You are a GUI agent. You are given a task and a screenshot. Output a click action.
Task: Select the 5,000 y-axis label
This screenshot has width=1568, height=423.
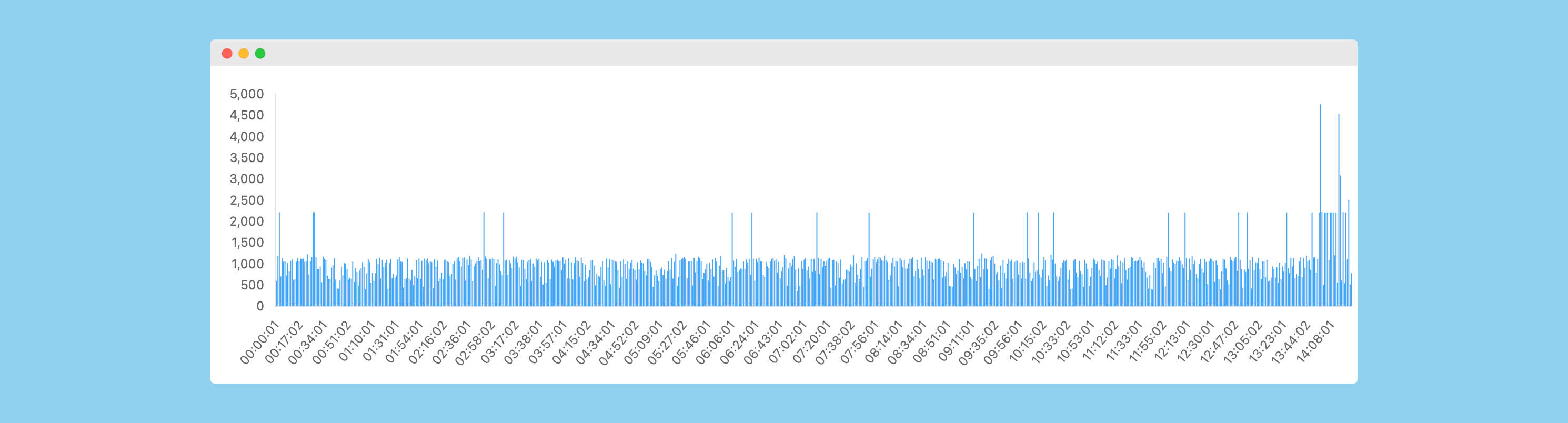247,94
